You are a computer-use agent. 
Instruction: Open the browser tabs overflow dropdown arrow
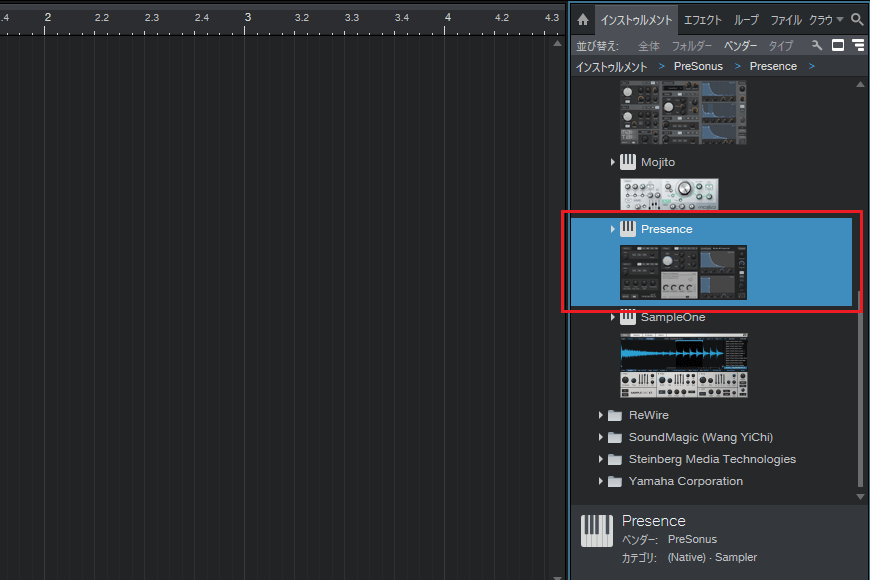[840, 20]
